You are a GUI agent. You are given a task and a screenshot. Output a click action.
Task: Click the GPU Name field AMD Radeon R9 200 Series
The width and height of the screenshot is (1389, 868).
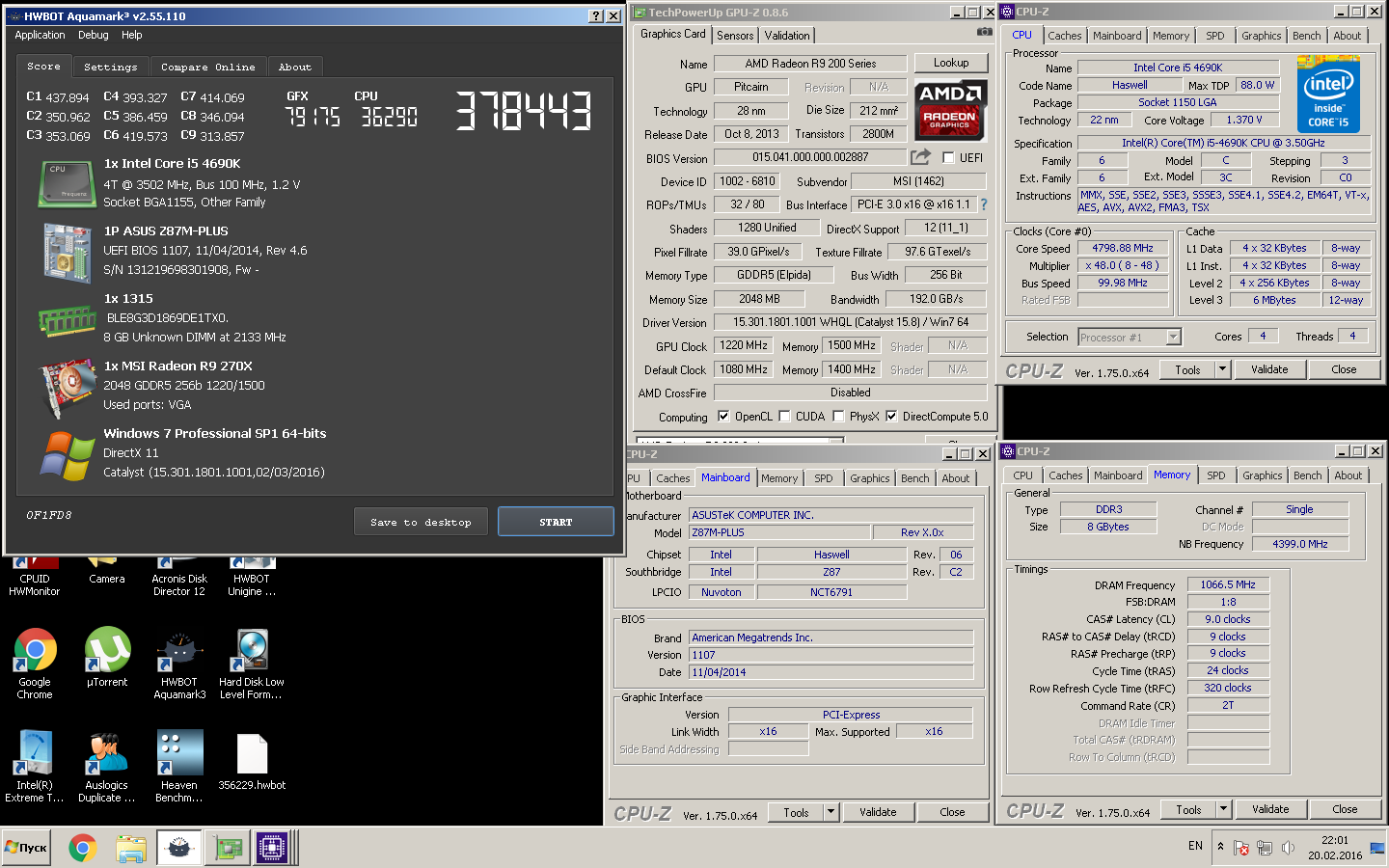pyautogui.click(x=810, y=64)
